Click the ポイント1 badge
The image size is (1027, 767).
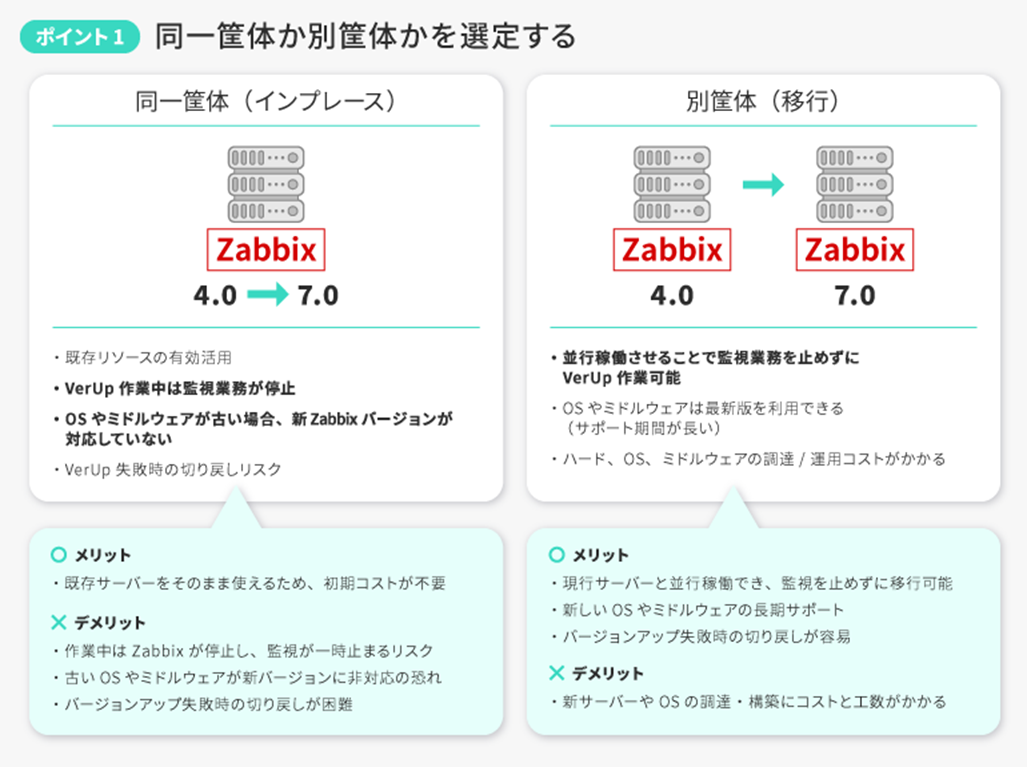80,37
